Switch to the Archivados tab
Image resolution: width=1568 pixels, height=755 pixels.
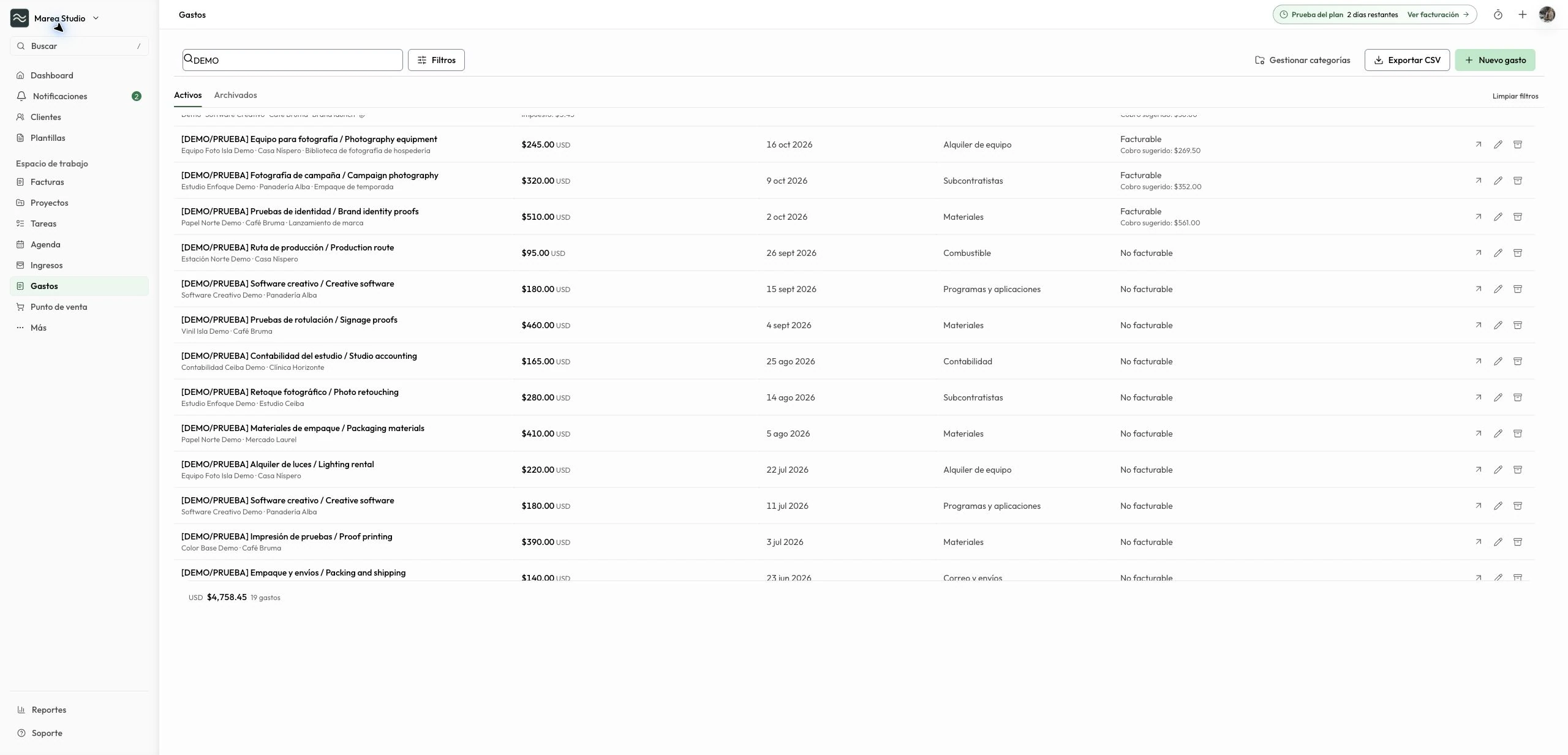click(235, 95)
